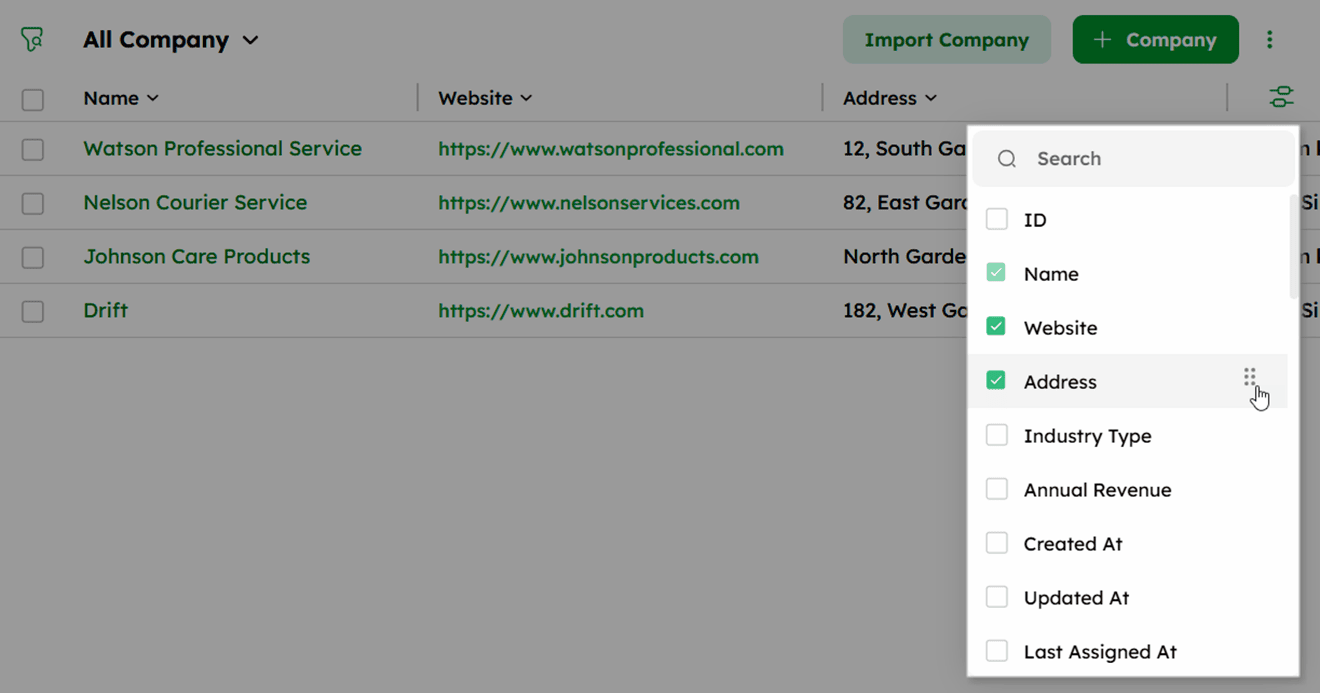Open the filter icon beside All Company
Viewport: 1320px width, 693px height.
point(32,40)
